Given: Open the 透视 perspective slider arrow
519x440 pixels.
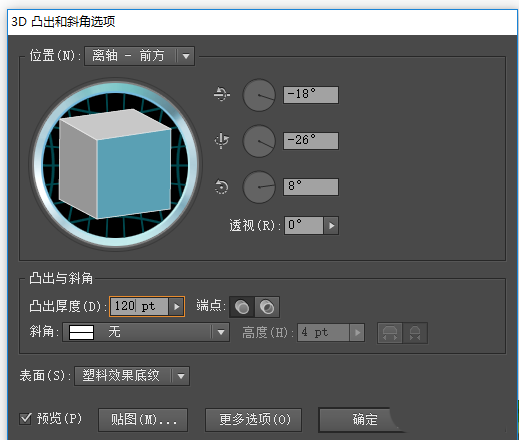Looking at the screenshot, I should click(x=331, y=226).
